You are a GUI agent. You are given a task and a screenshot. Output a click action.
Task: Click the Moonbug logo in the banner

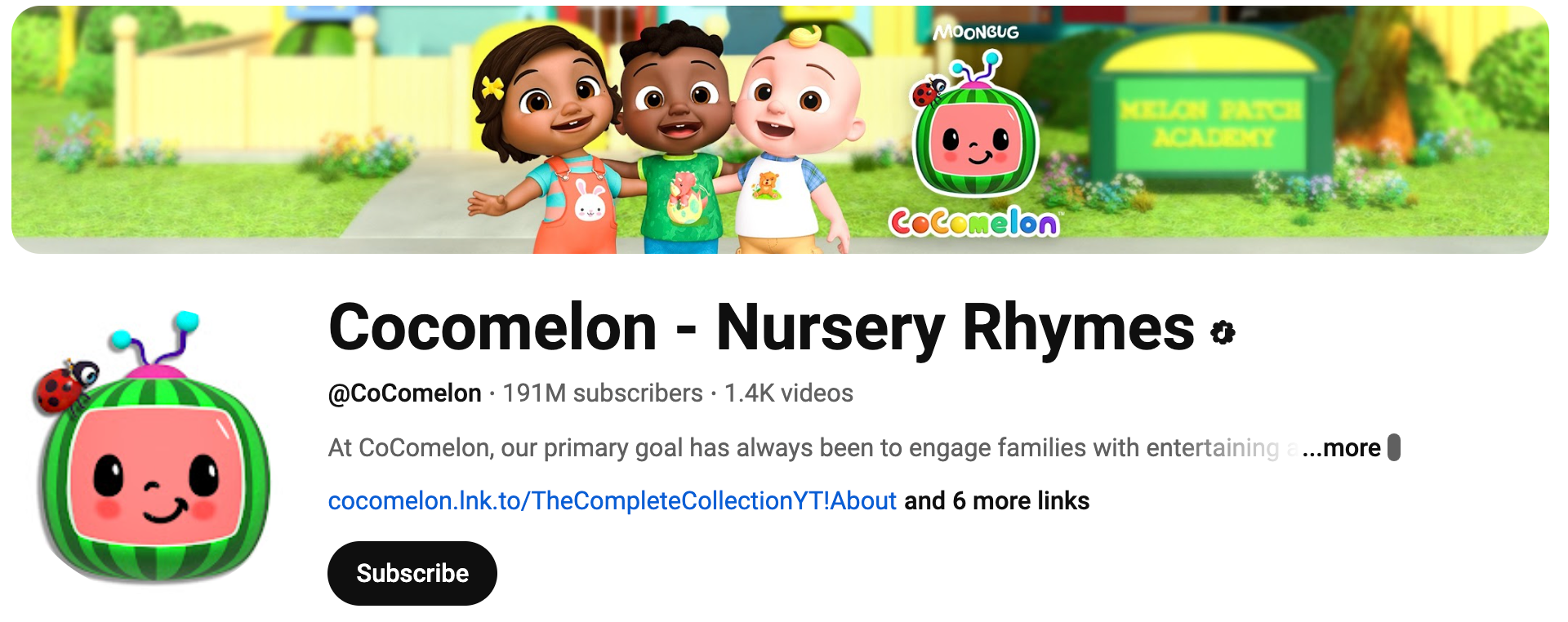click(x=976, y=33)
